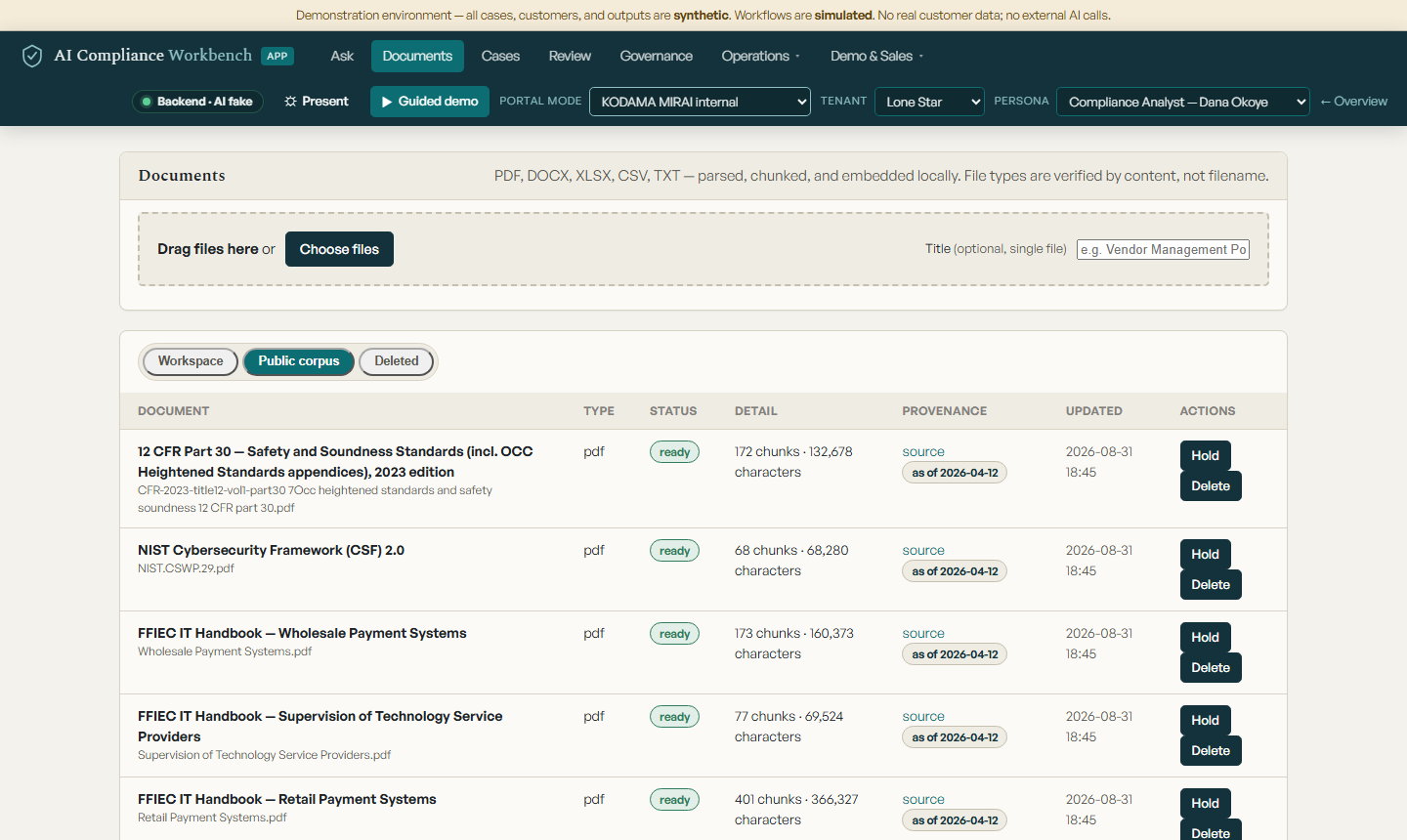
Task: Hold the Supervision of Technology Service Providers document
Action: coord(1205,721)
